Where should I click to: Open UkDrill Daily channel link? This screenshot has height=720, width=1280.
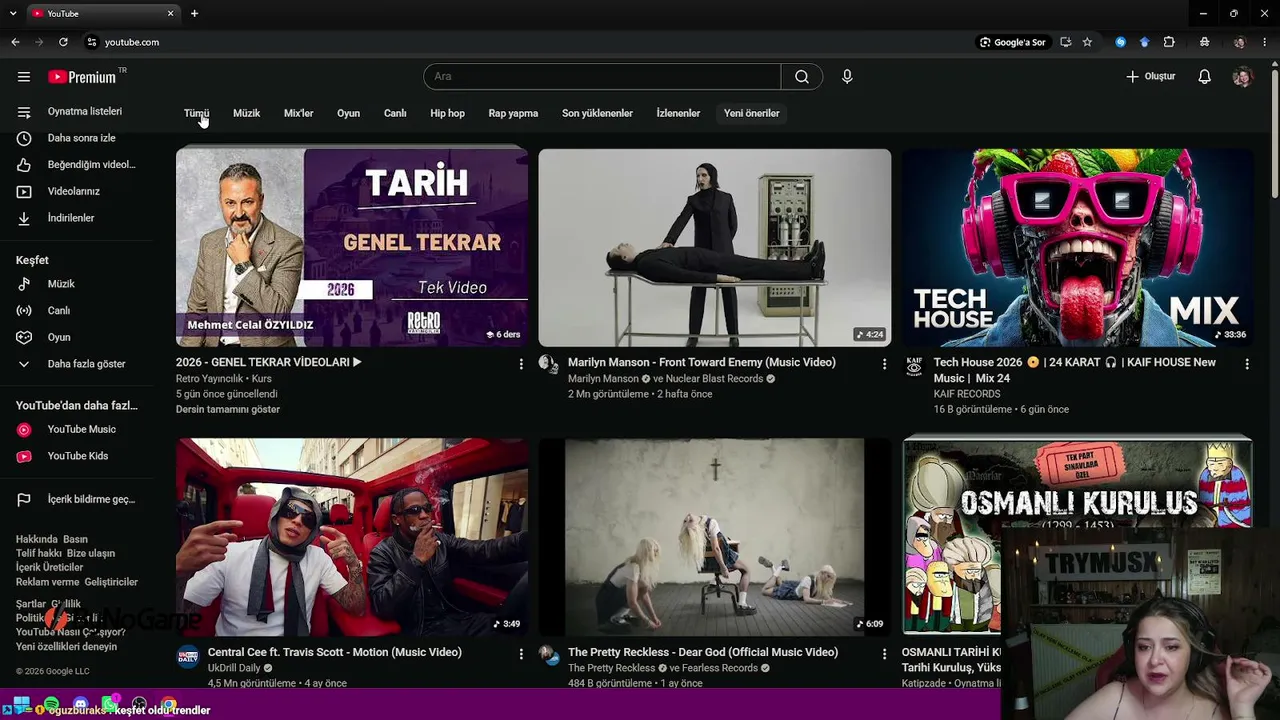click(x=234, y=668)
